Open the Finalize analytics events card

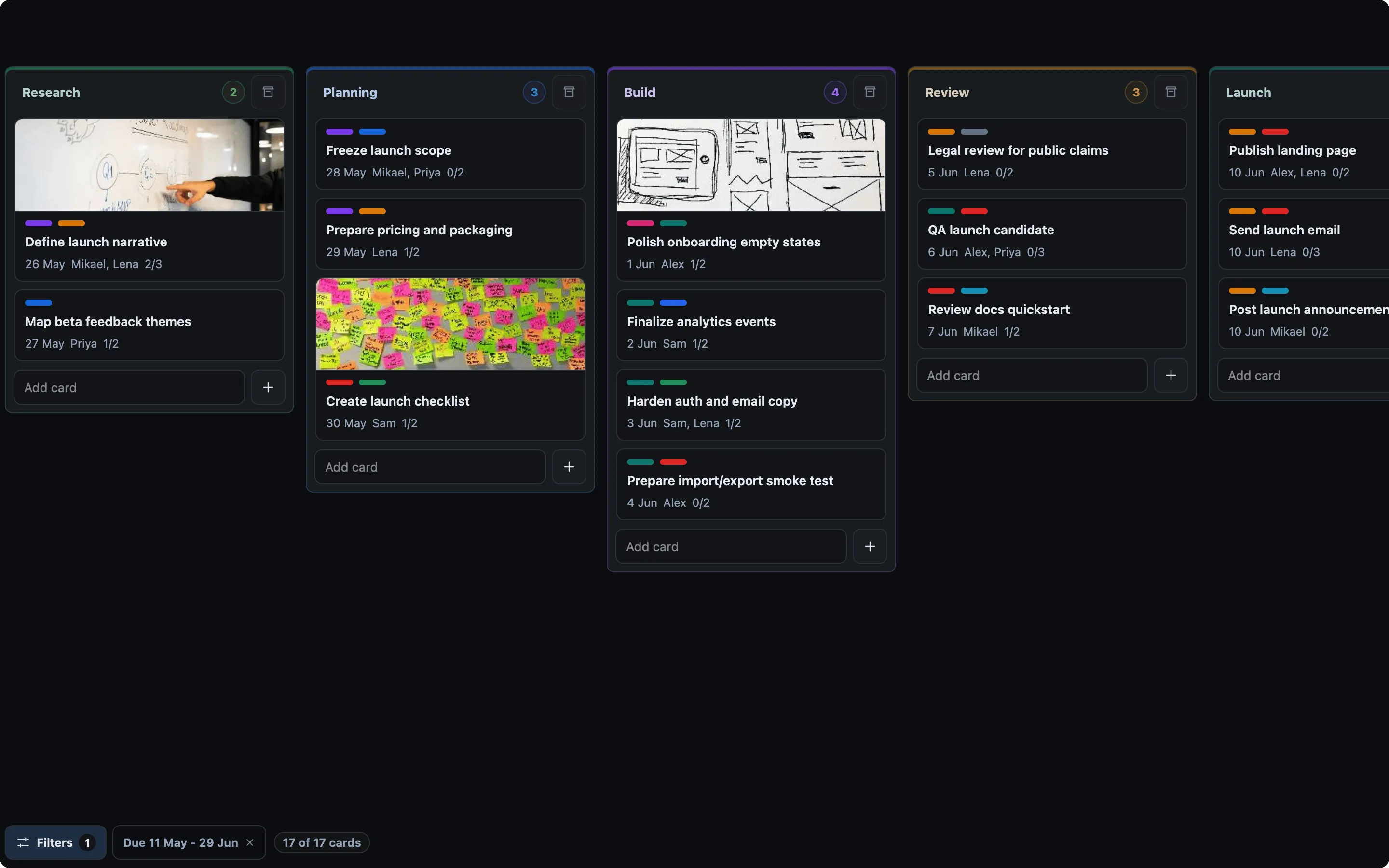(x=751, y=325)
